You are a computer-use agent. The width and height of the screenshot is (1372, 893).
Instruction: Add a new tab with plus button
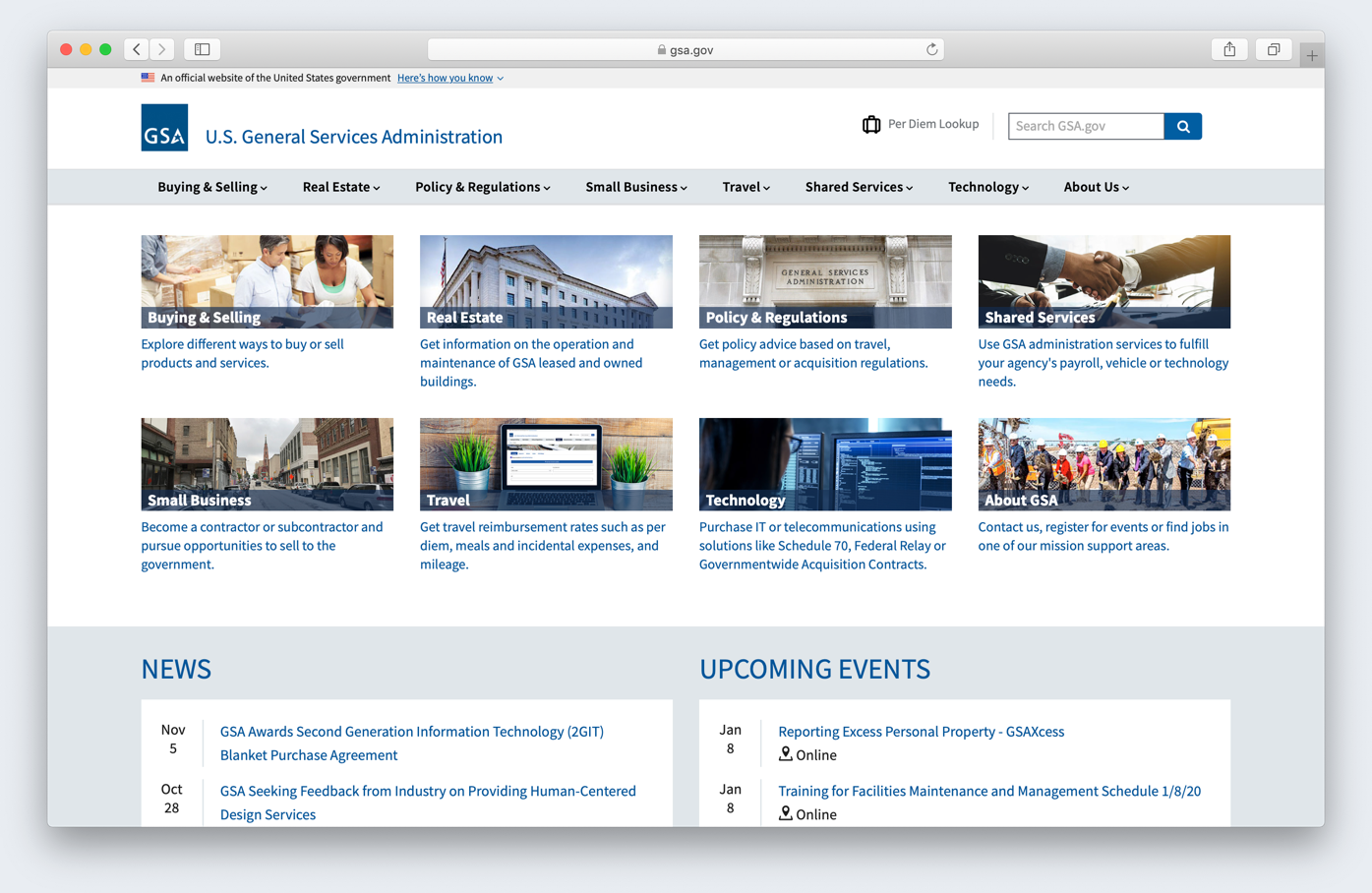click(x=1312, y=55)
